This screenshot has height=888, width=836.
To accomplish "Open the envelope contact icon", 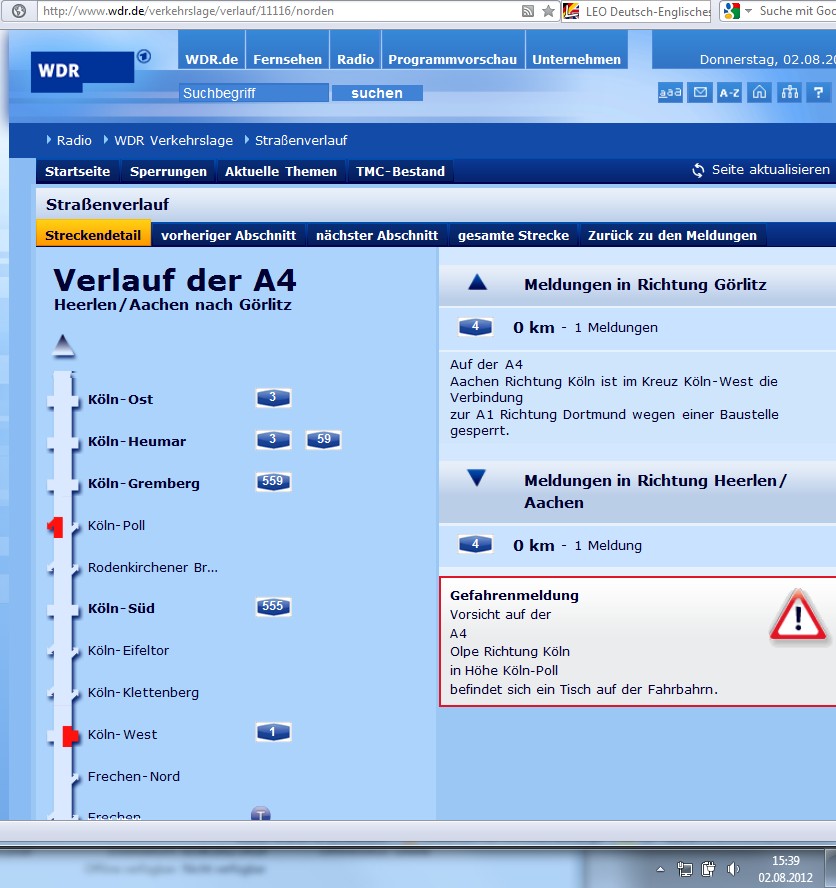I will (x=700, y=93).
